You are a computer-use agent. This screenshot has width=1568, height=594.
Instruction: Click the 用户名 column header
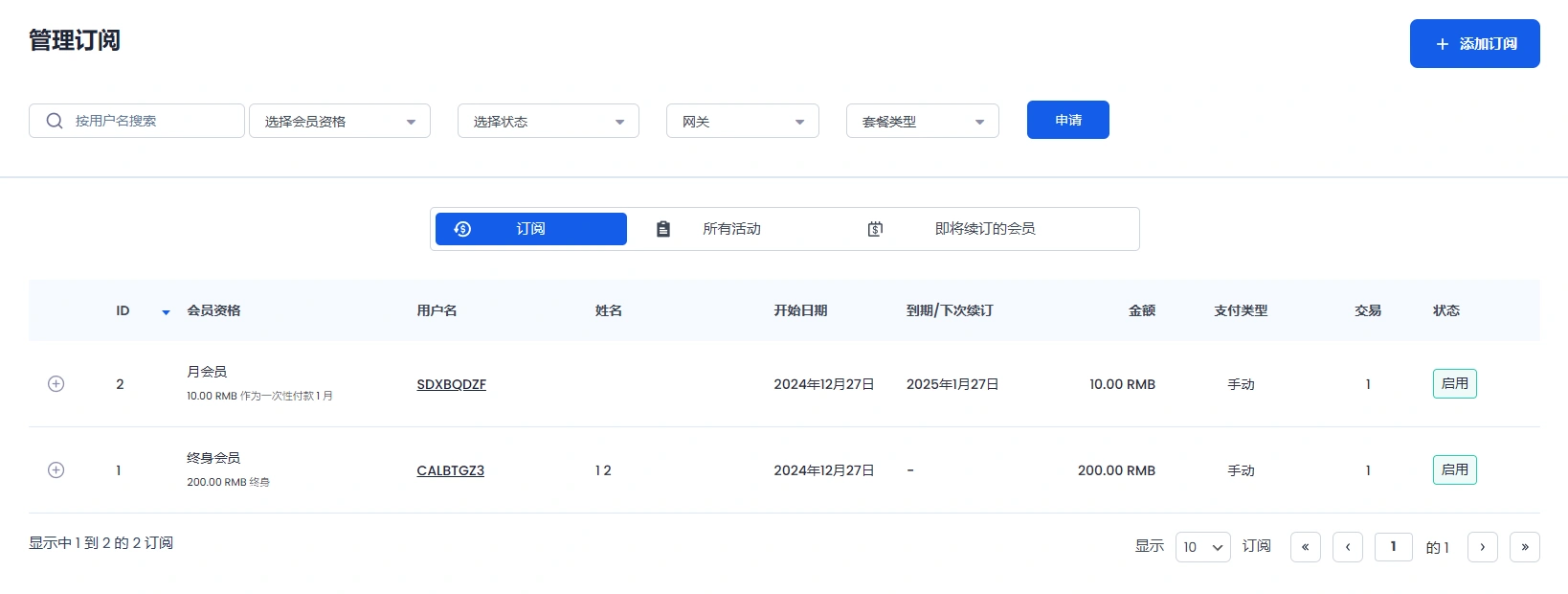tap(437, 310)
